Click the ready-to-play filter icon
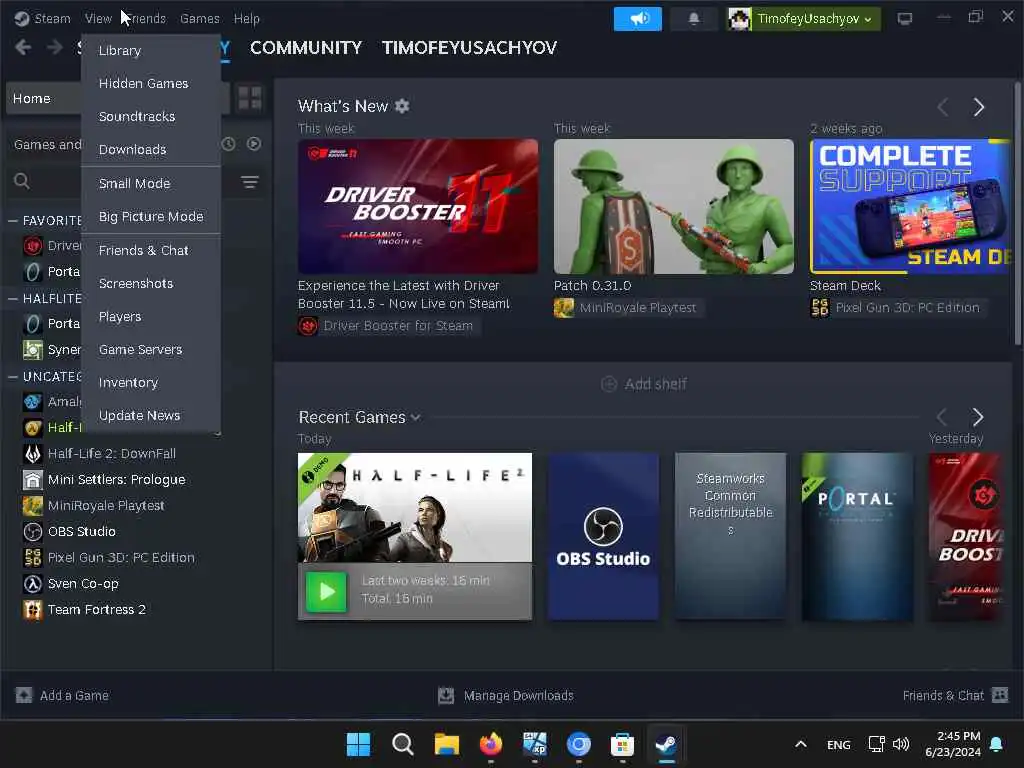The width and height of the screenshot is (1024, 768). point(254,144)
